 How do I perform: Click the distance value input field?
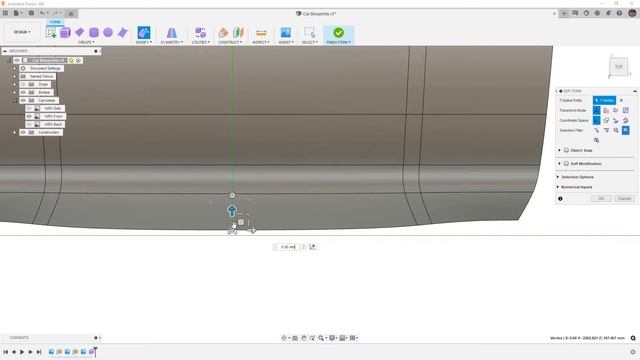pos(288,247)
